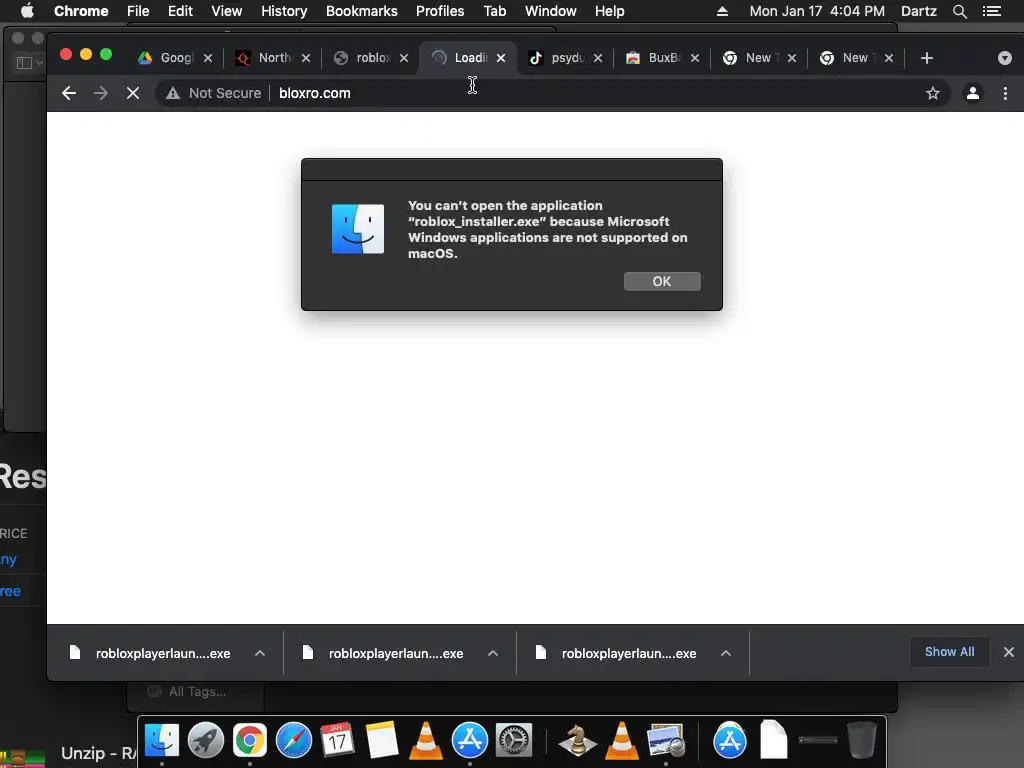Close the downloads bar
Image resolution: width=1024 pixels, height=768 pixels.
[x=1009, y=652]
